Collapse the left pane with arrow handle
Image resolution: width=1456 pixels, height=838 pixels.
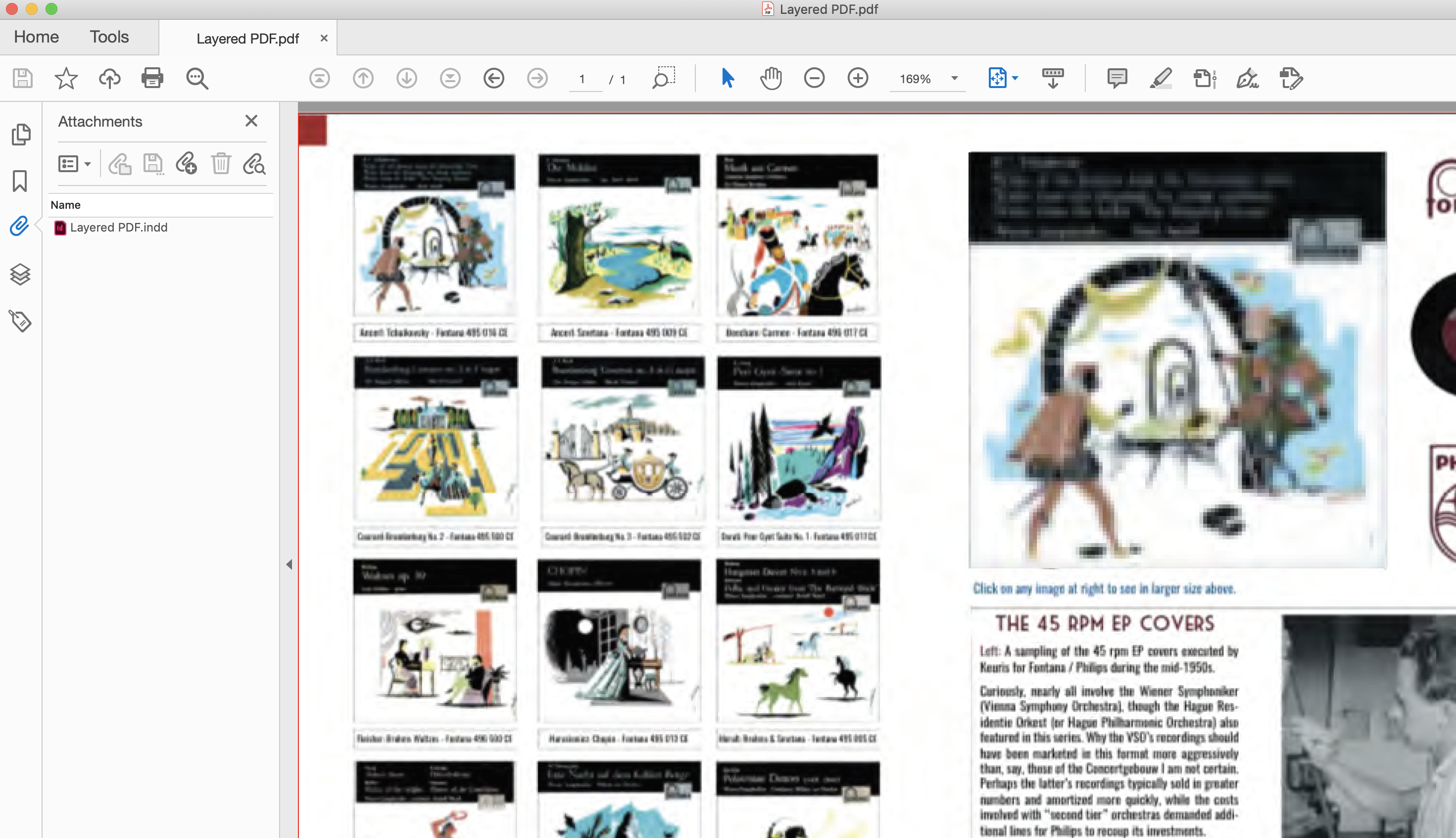click(x=289, y=564)
